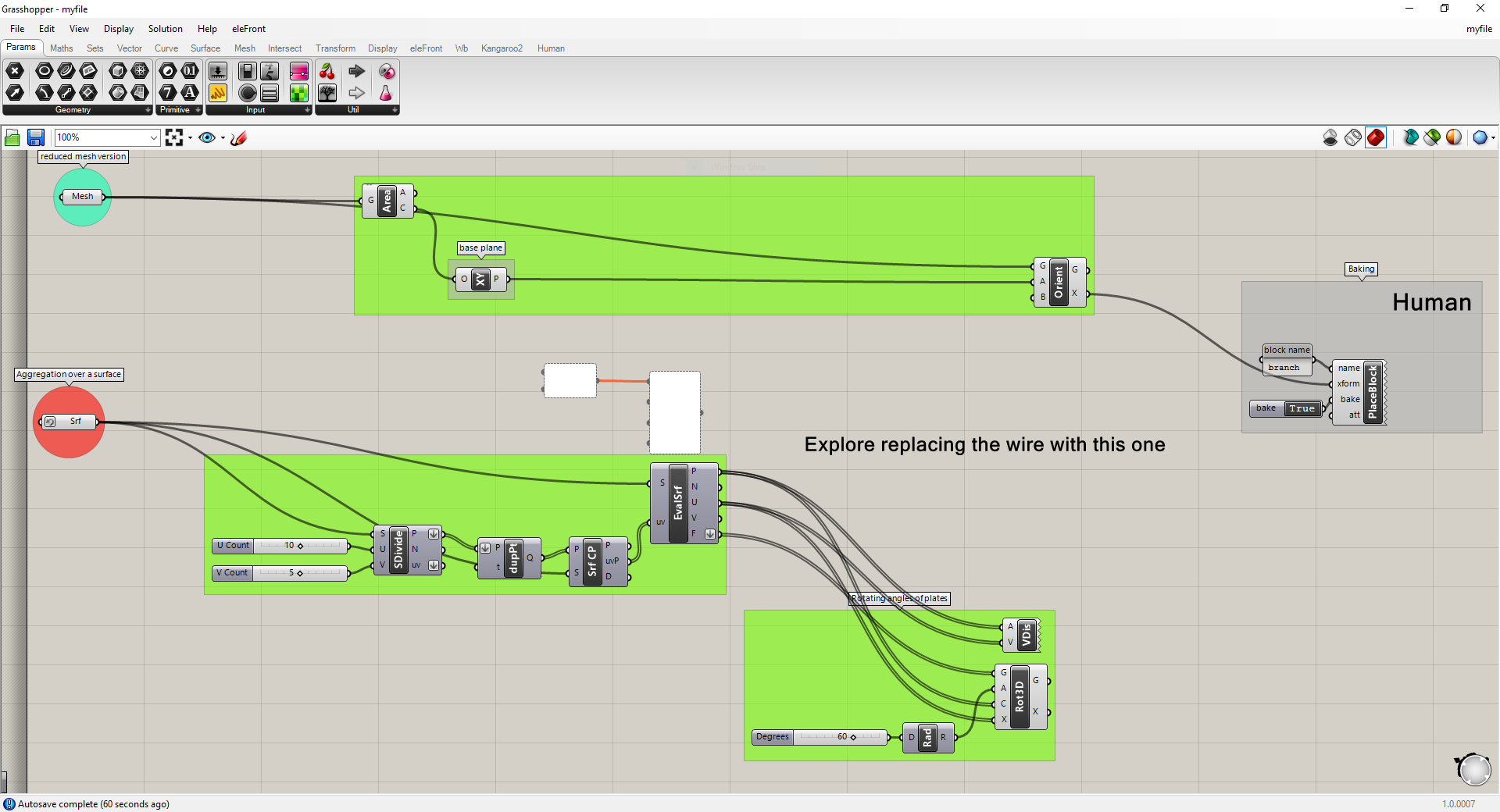The width and height of the screenshot is (1500, 812).
Task: Expand the Geometry panel via its arrow
Action: [147, 110]
